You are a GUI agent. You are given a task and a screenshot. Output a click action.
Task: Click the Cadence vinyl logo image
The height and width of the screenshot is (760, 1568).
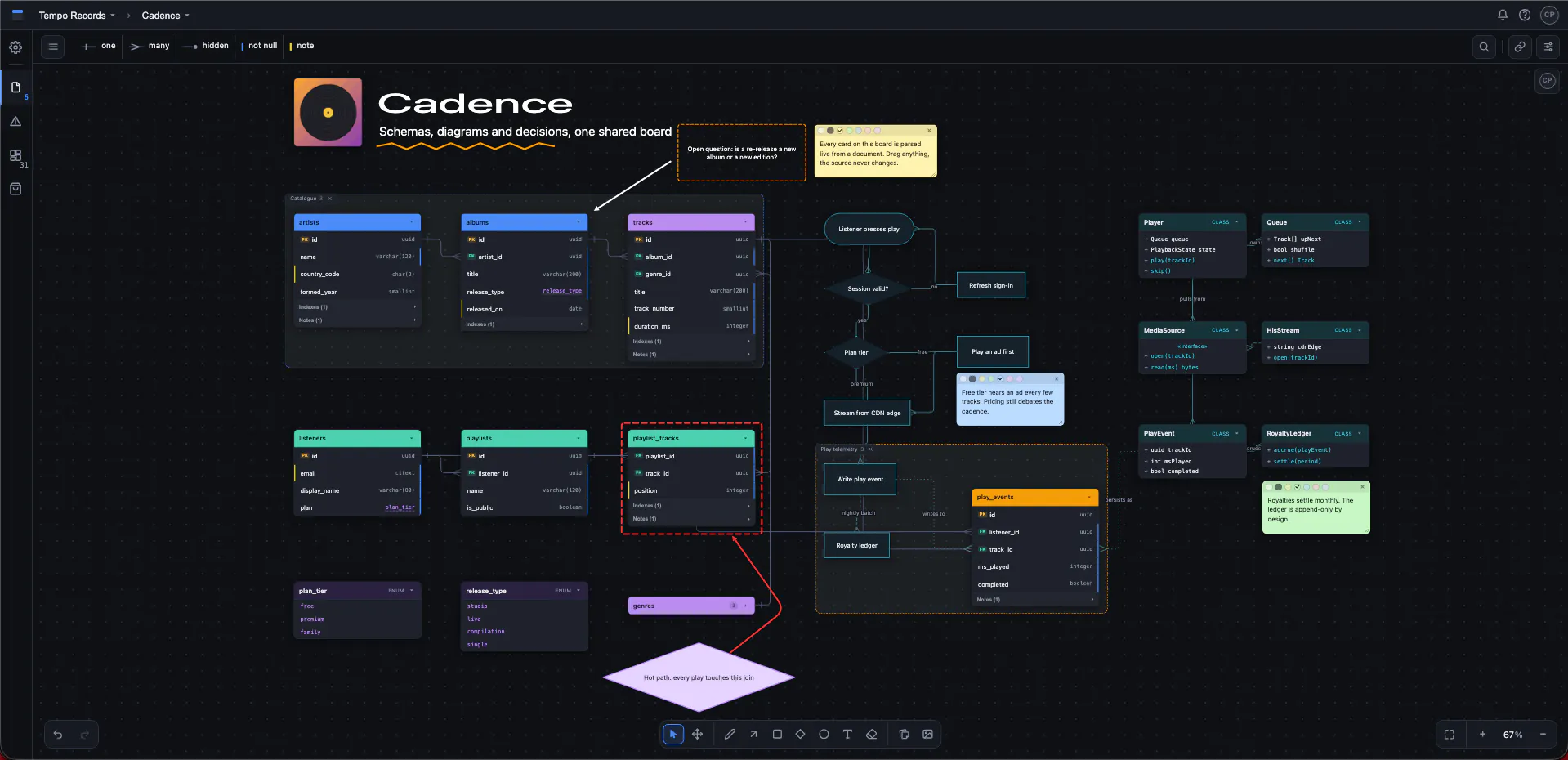[328, 113]
